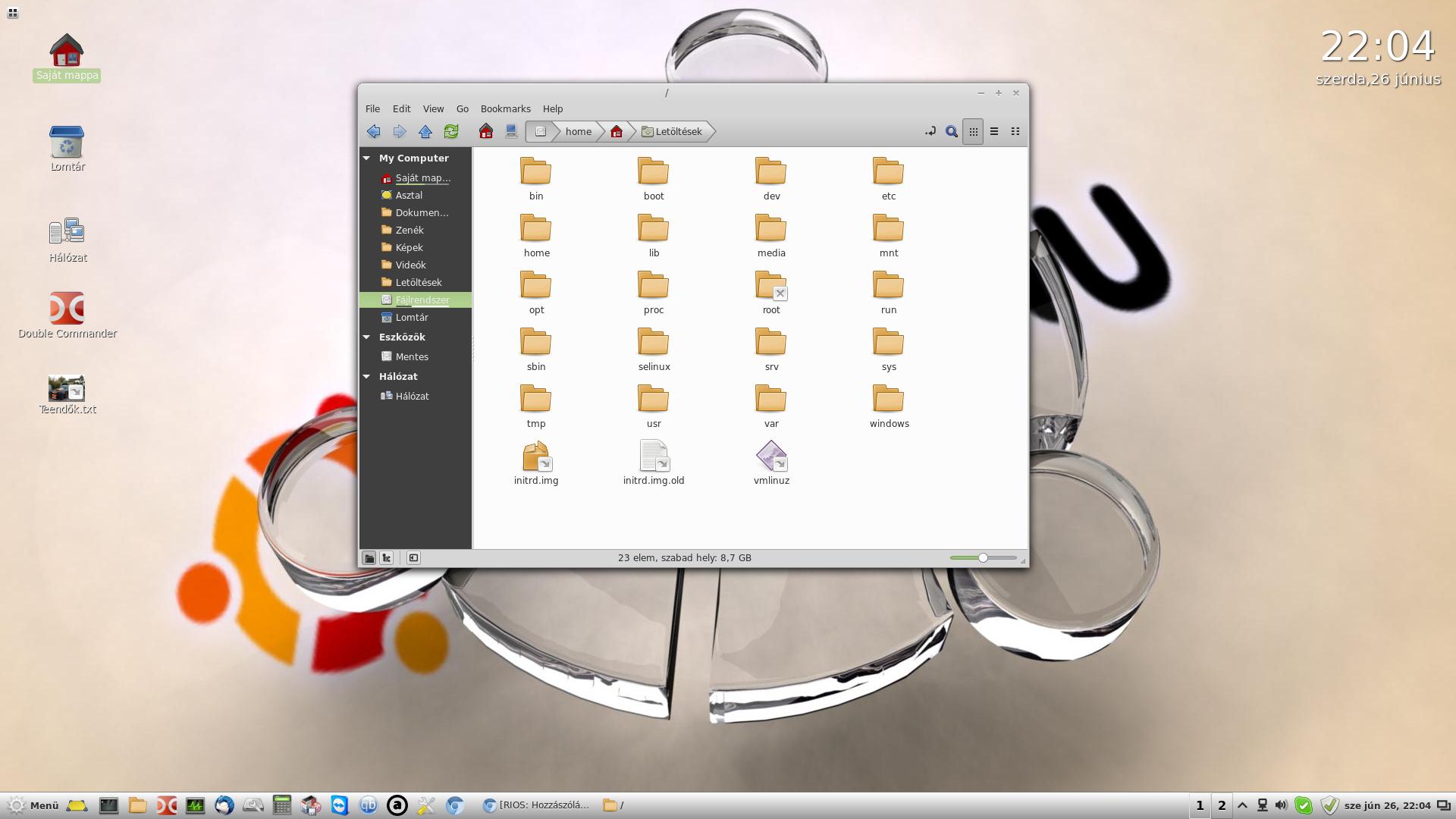
Task: Open Mentes device in the sidebar
Action: click(x=416, y=357)
